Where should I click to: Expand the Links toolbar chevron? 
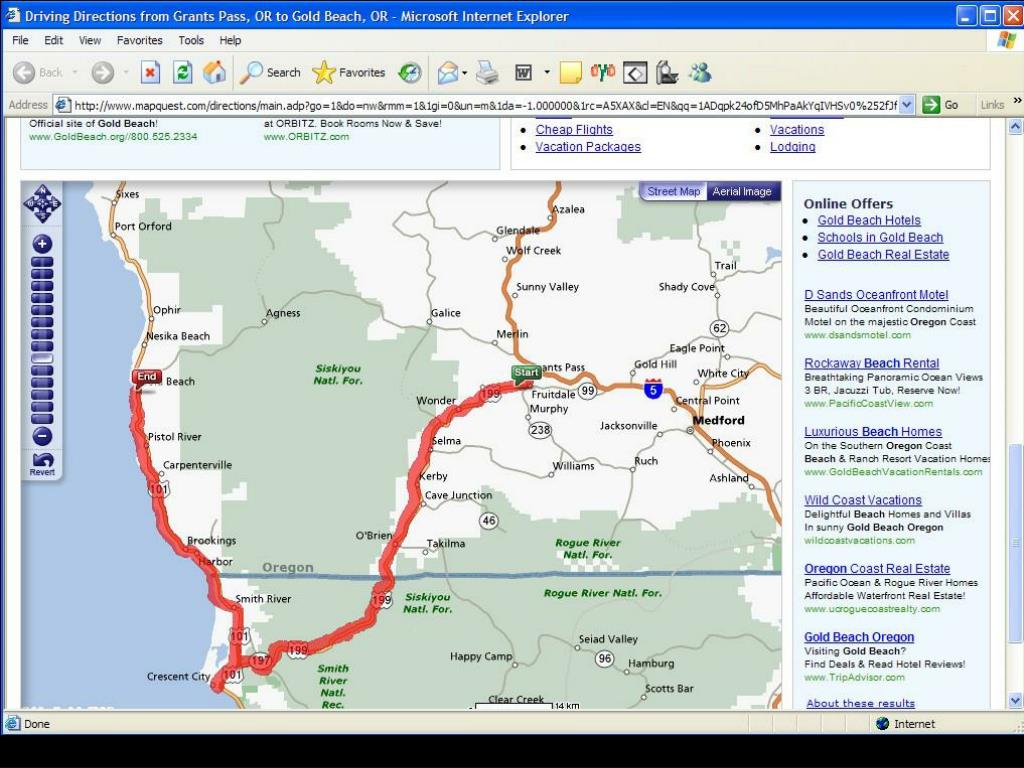click(1017, 101)
